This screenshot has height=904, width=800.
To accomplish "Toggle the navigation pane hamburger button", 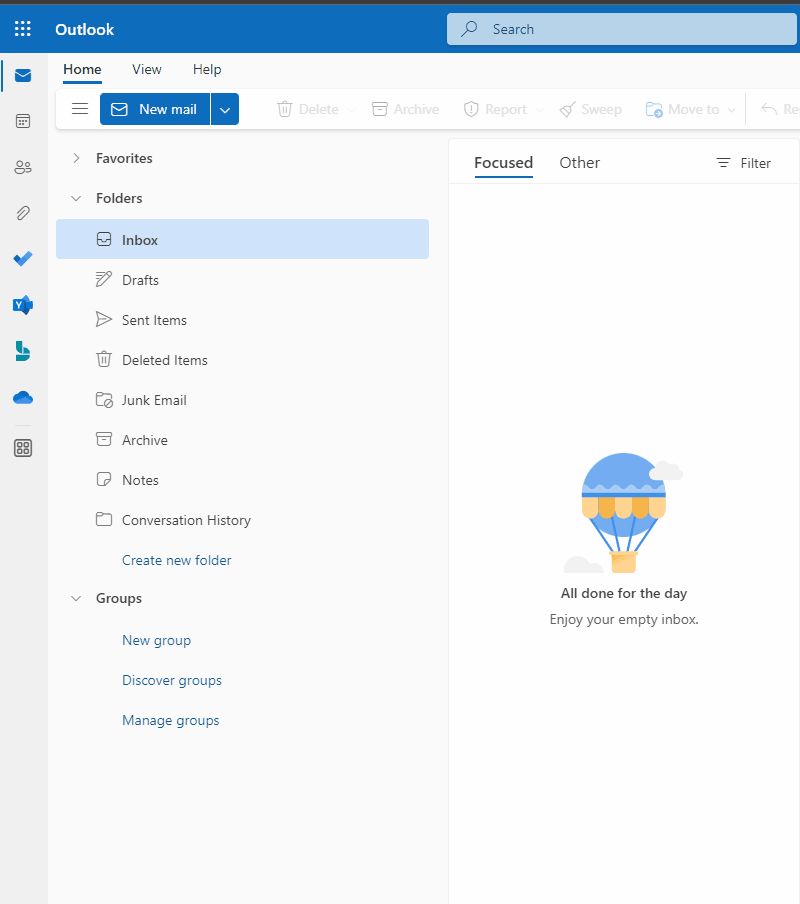I will click(x=80, y=109).
